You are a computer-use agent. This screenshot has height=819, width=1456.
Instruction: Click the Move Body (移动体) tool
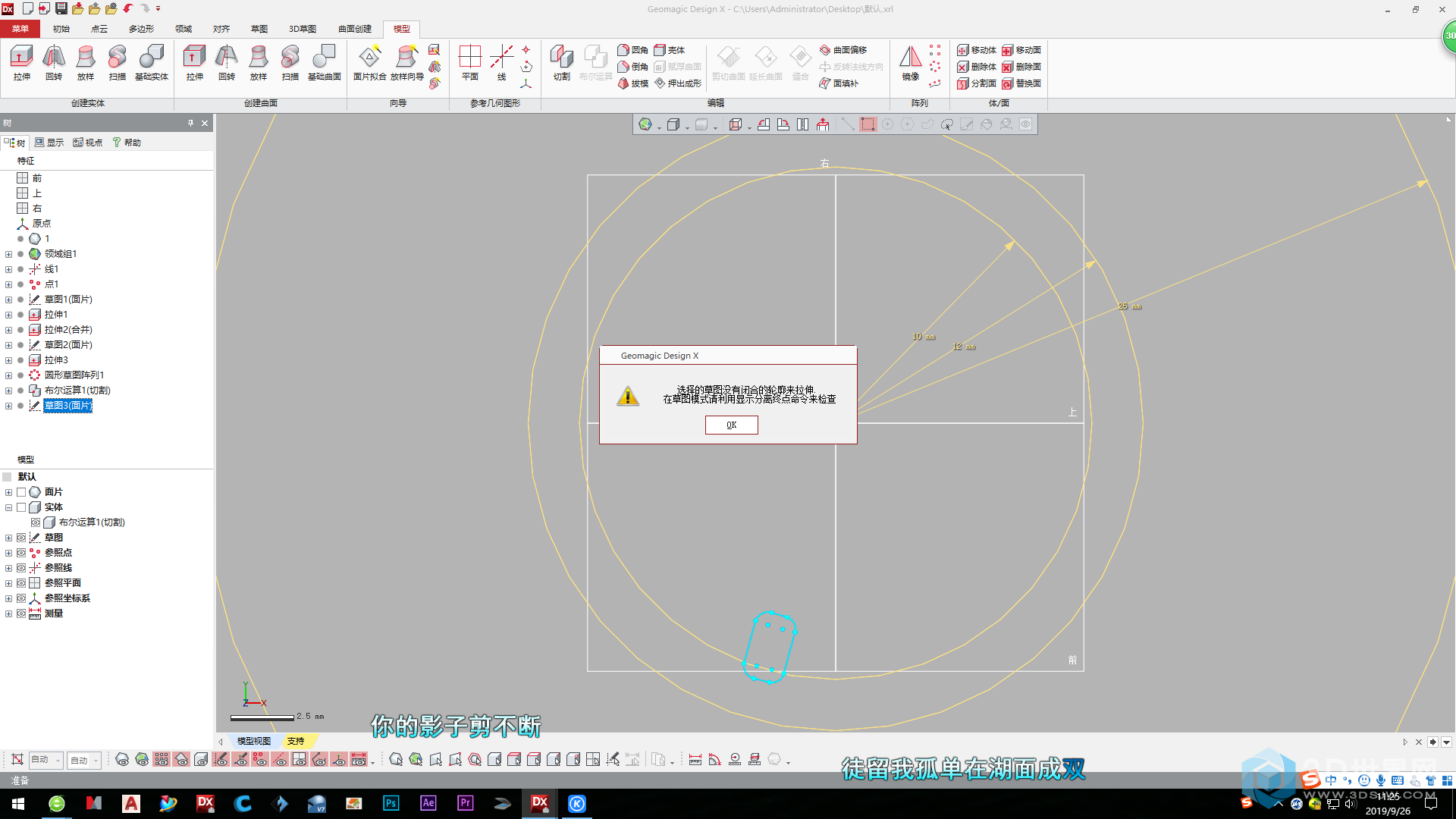pos(977,50)
